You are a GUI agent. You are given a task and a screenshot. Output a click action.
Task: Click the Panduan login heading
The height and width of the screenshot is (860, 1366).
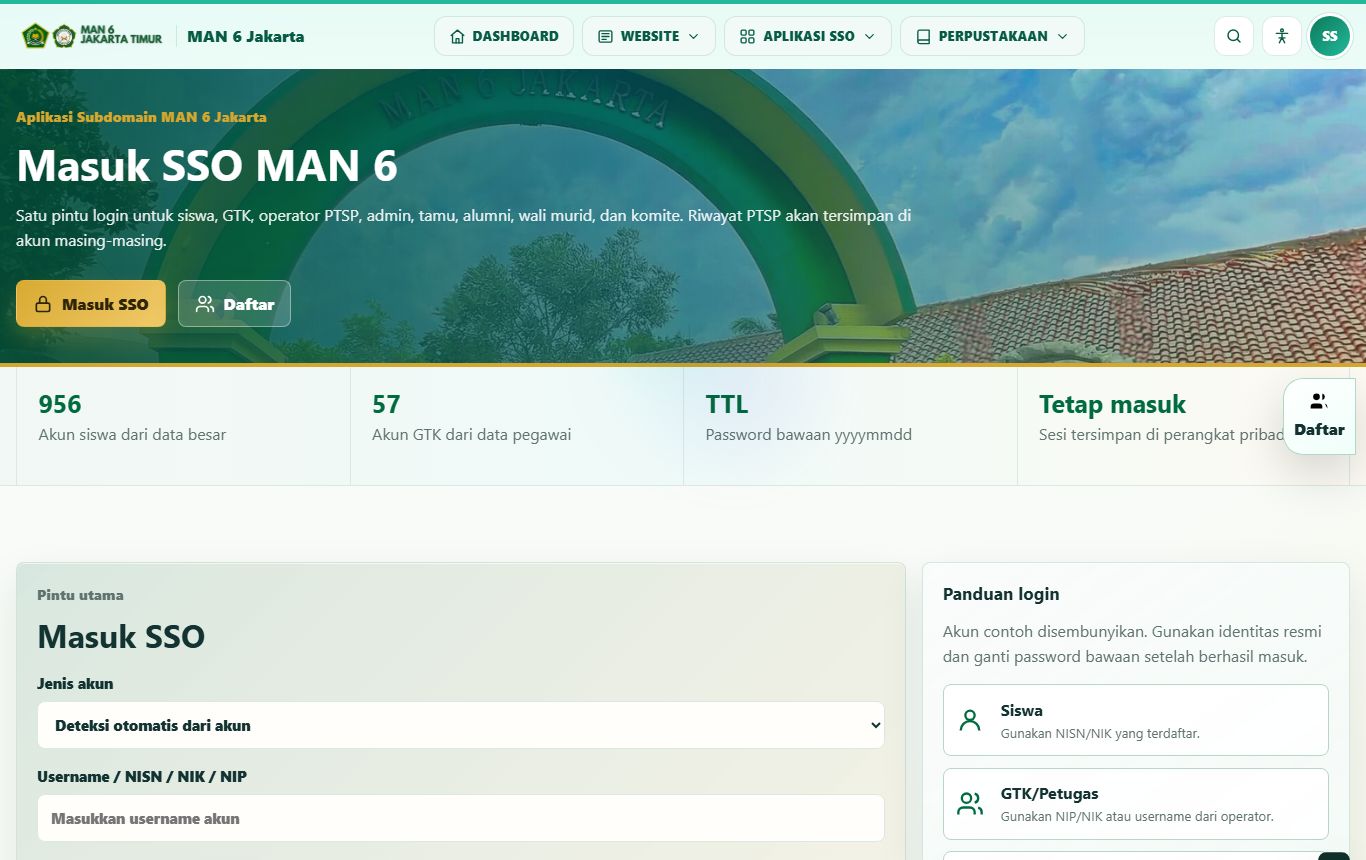pos(1001,594)
